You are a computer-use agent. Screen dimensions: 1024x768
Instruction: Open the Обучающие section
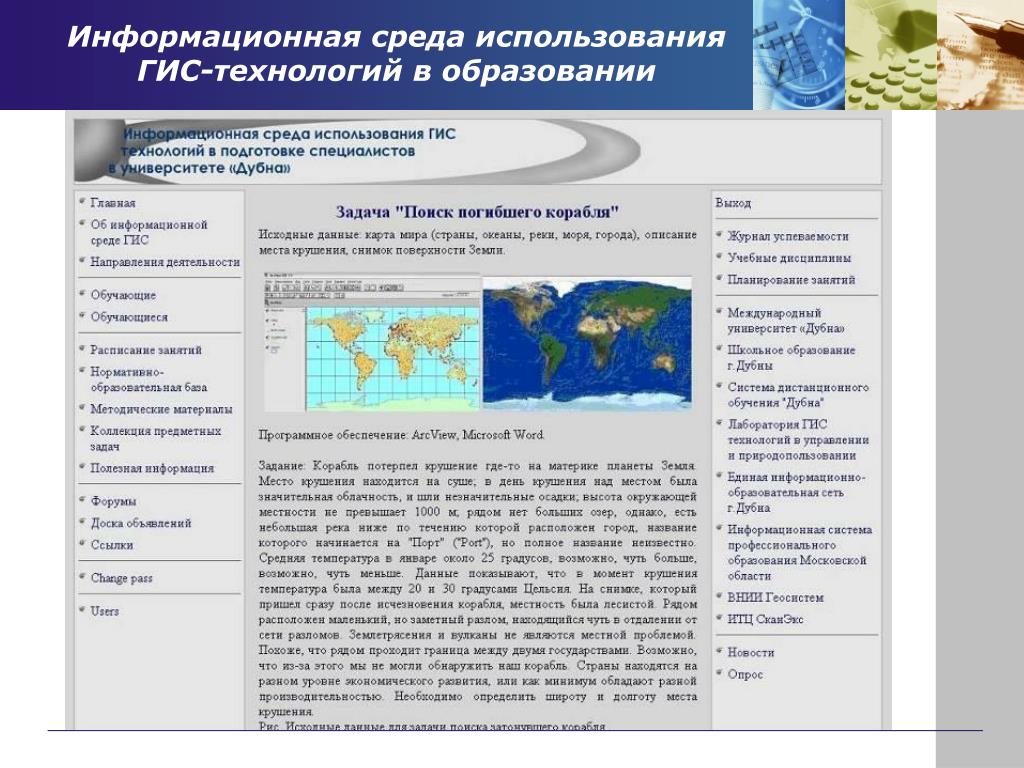coord(123,295)
